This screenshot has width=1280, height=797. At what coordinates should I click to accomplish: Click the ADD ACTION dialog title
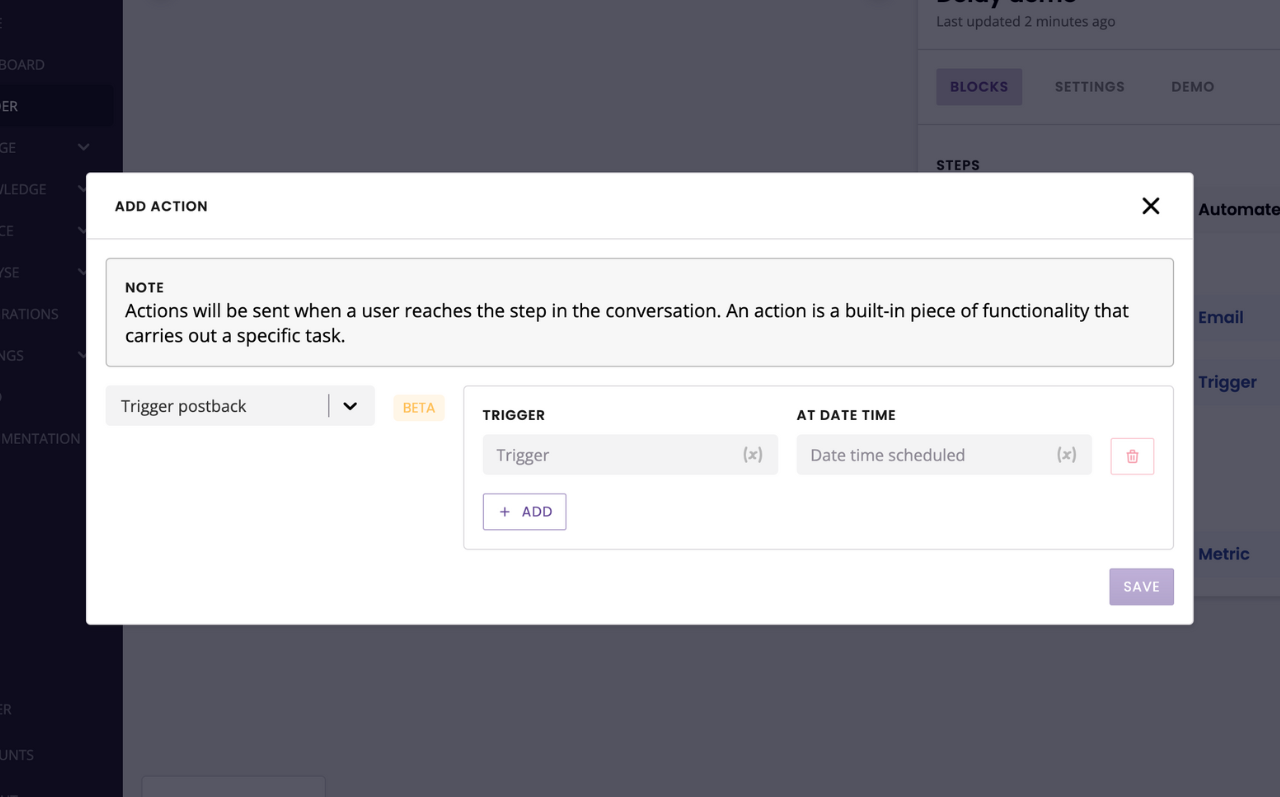click(161, 206)
